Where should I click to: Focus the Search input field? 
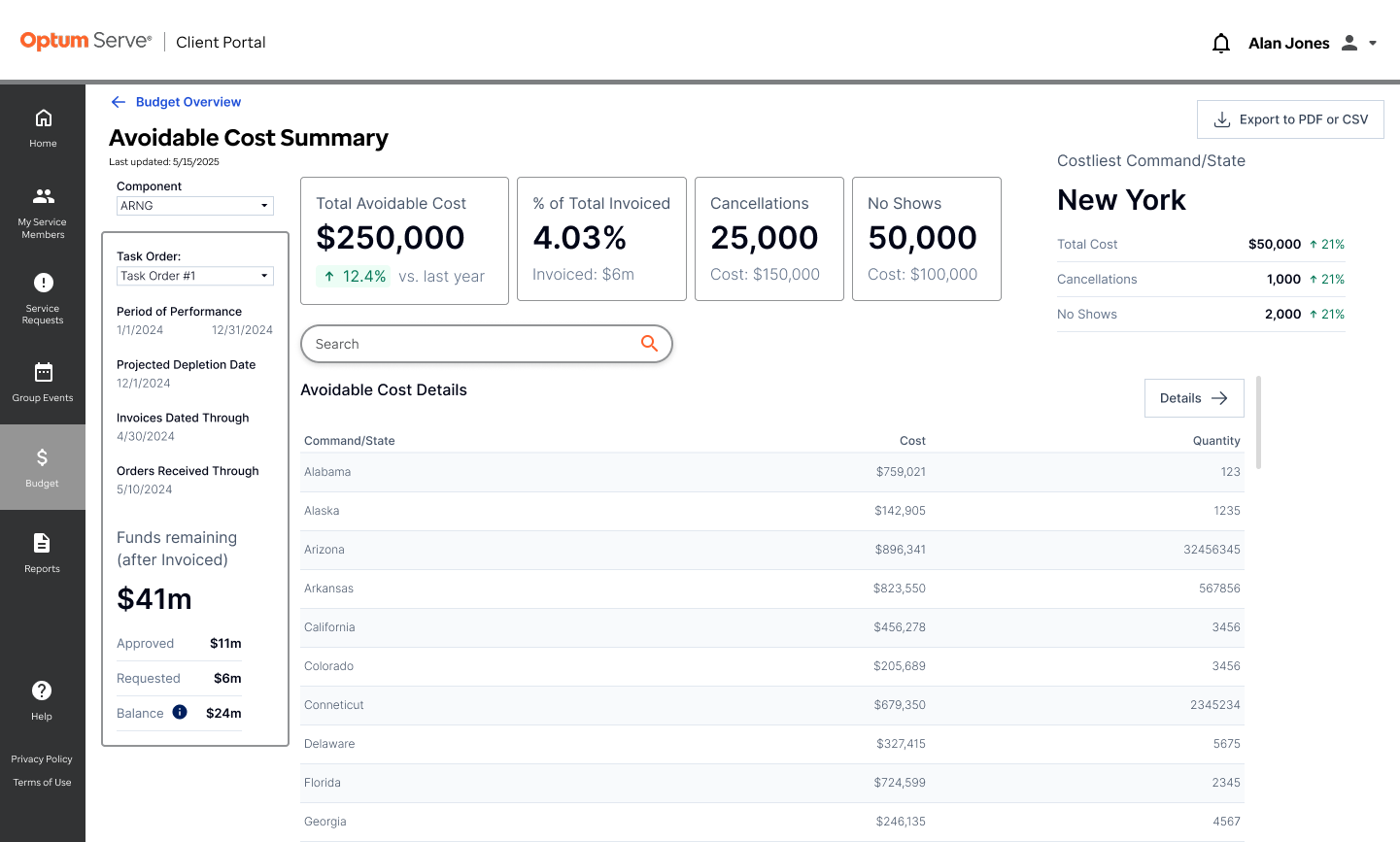[487, 344]
